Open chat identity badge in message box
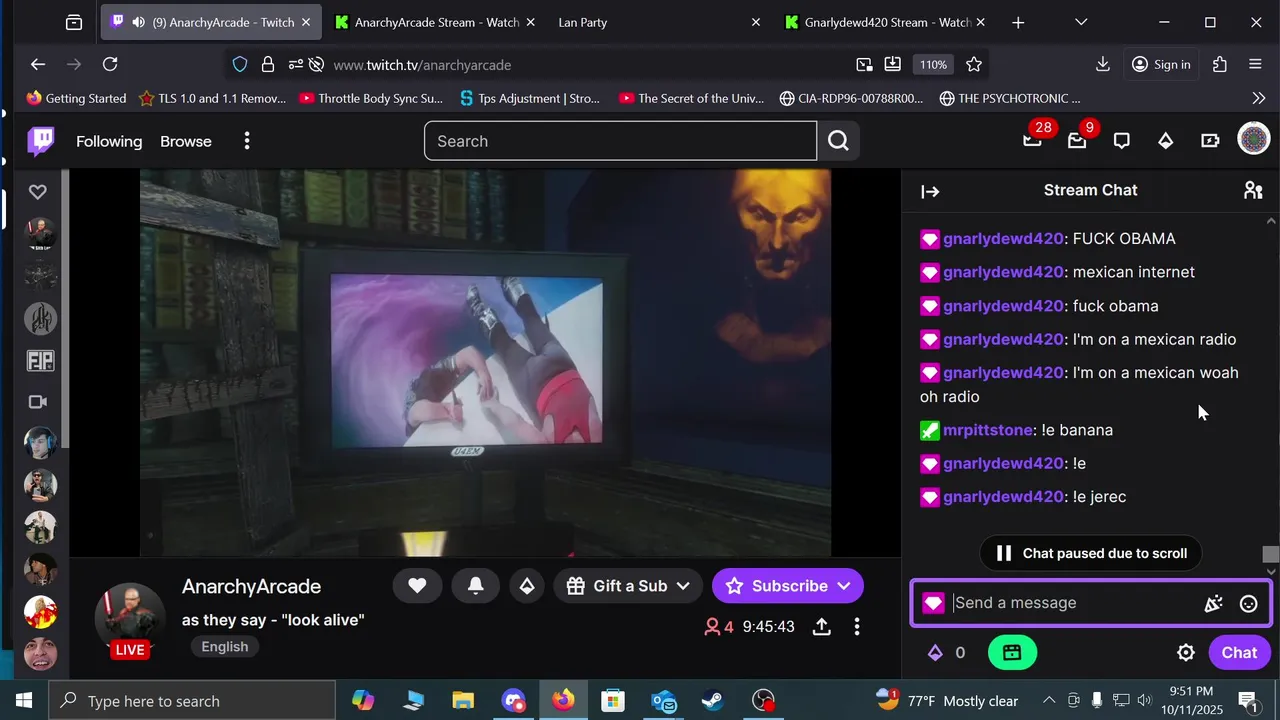 pos(933,603)
